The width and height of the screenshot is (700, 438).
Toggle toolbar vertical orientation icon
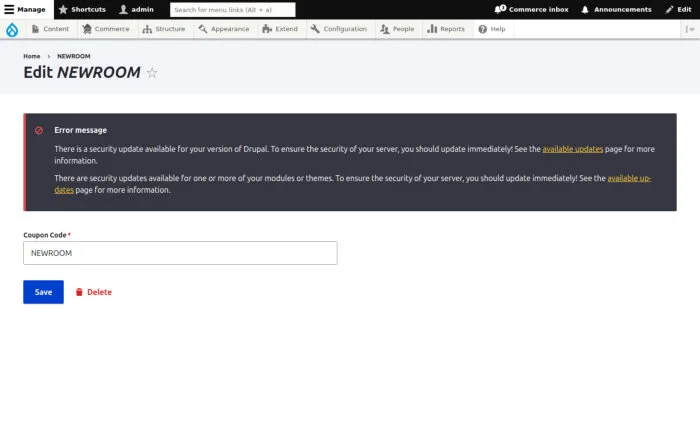tap(690, 29)
